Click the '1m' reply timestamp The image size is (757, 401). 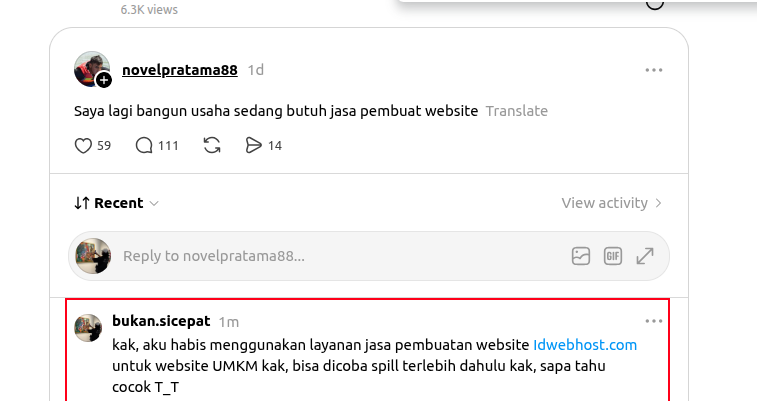click(228, 322)
